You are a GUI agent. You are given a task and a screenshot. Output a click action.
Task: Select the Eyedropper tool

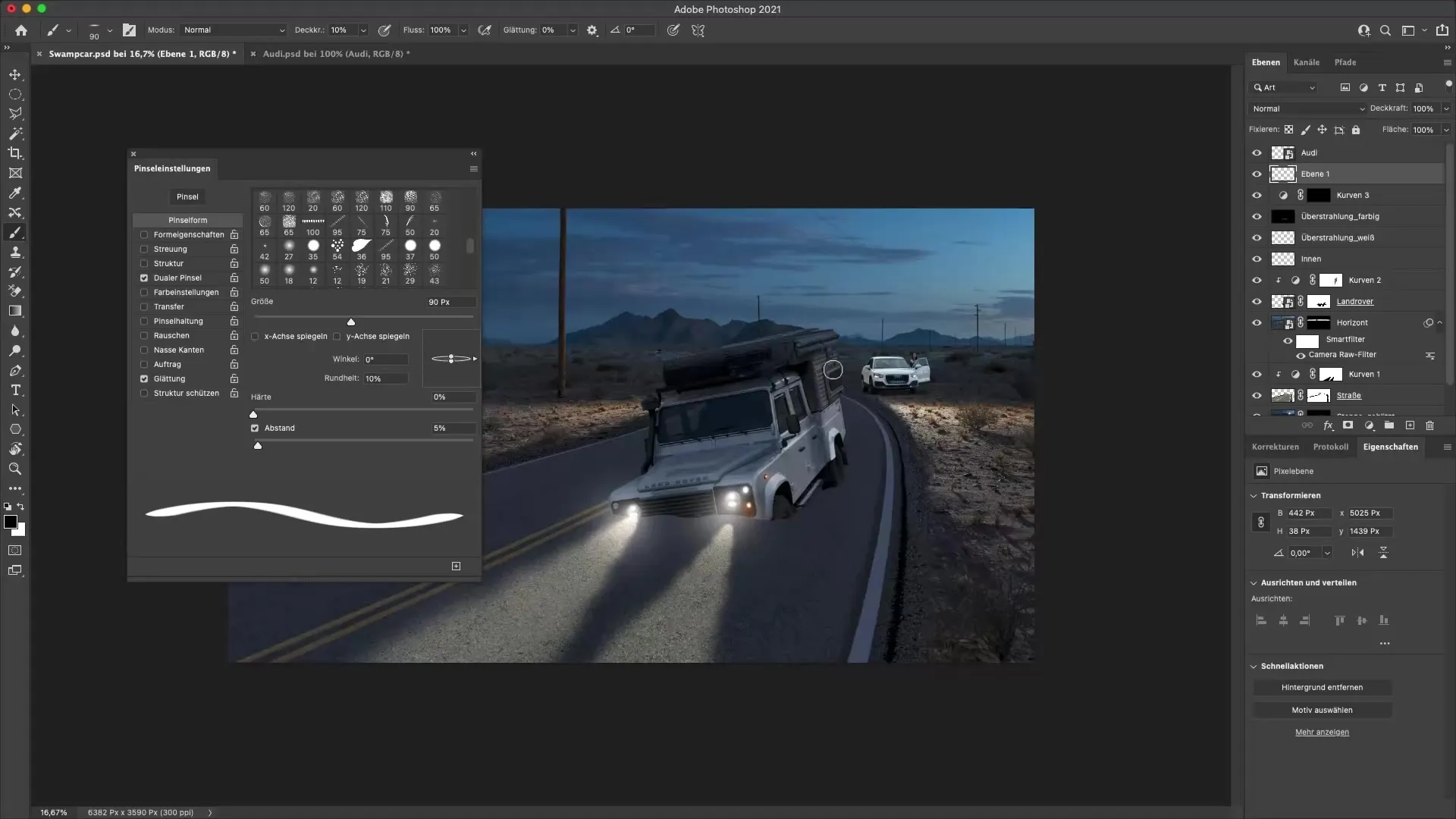(x=15, y=193)
